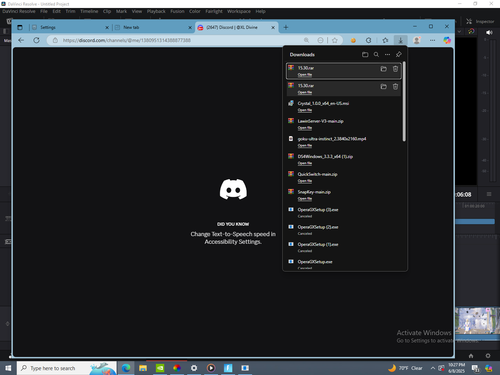Click the Downloads button in the Edge toolbar
Screen dimensions: 500x375
coord(400,40)
